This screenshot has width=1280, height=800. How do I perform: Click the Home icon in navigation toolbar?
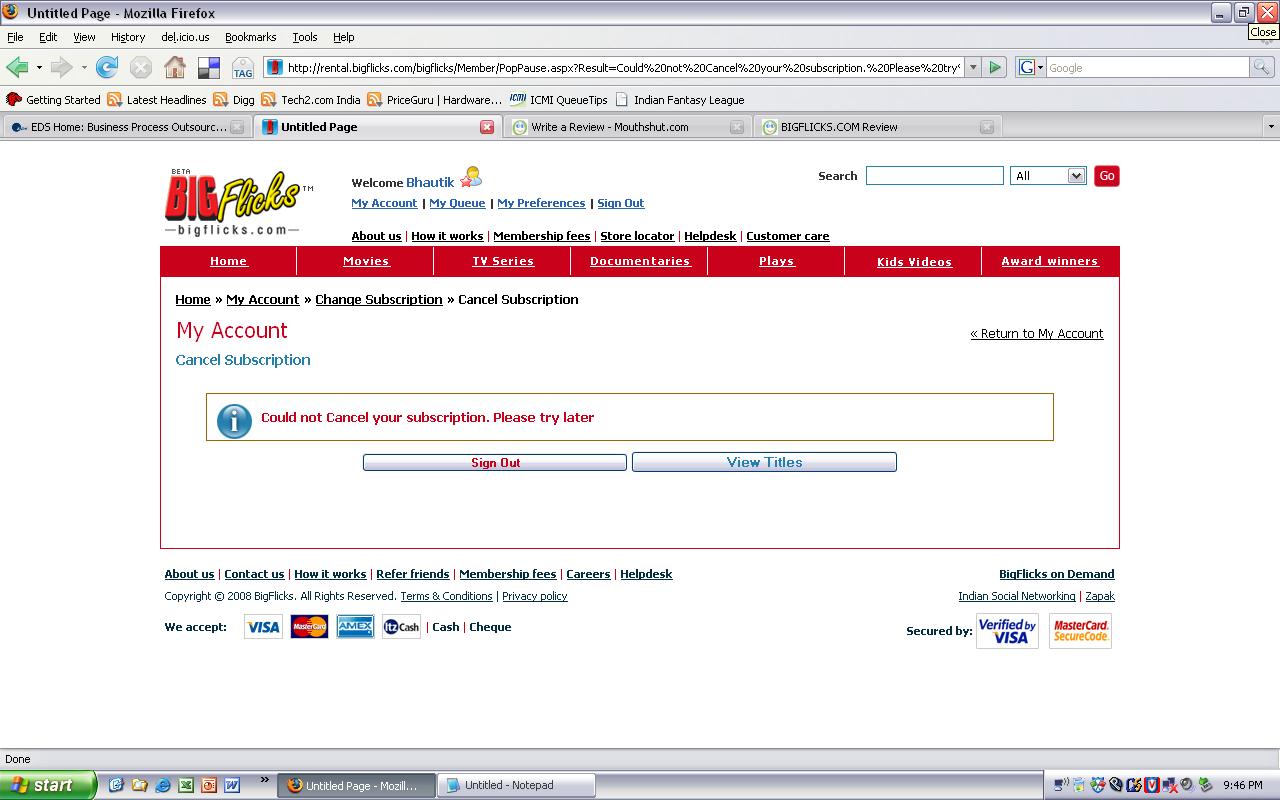[x=175, y=68]
